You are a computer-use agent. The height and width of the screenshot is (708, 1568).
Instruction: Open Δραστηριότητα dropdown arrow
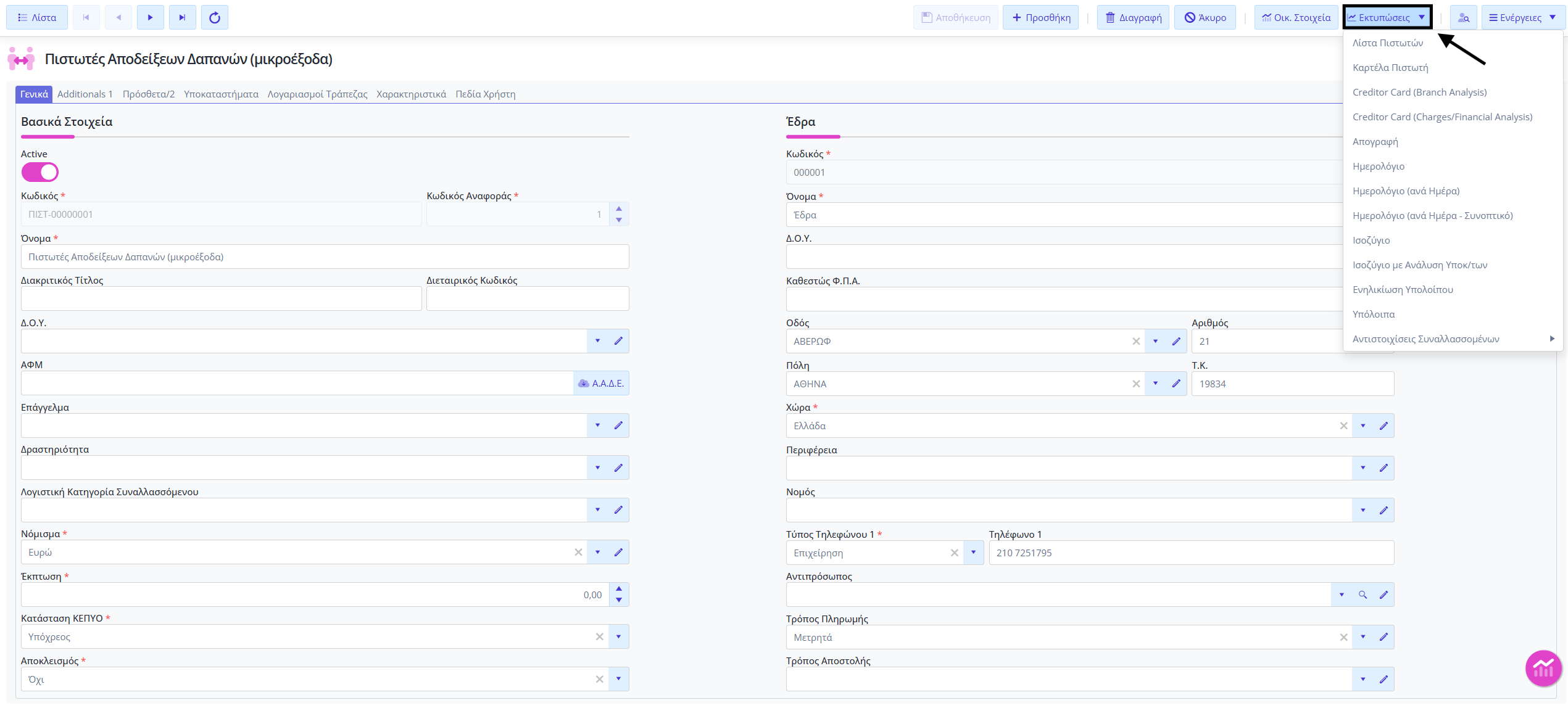[597, 467]
